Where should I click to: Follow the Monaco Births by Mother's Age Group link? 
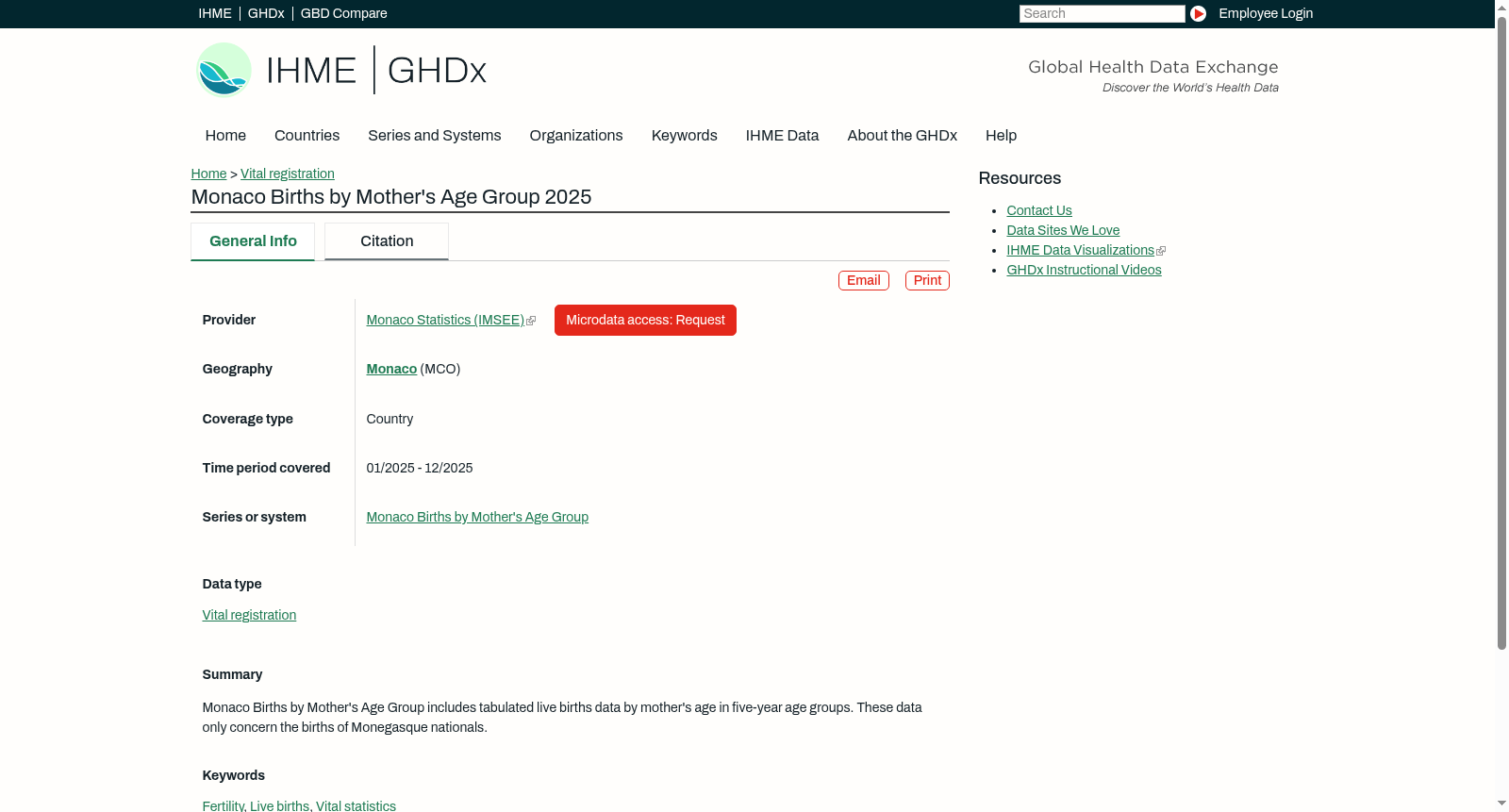click(477, 518)
